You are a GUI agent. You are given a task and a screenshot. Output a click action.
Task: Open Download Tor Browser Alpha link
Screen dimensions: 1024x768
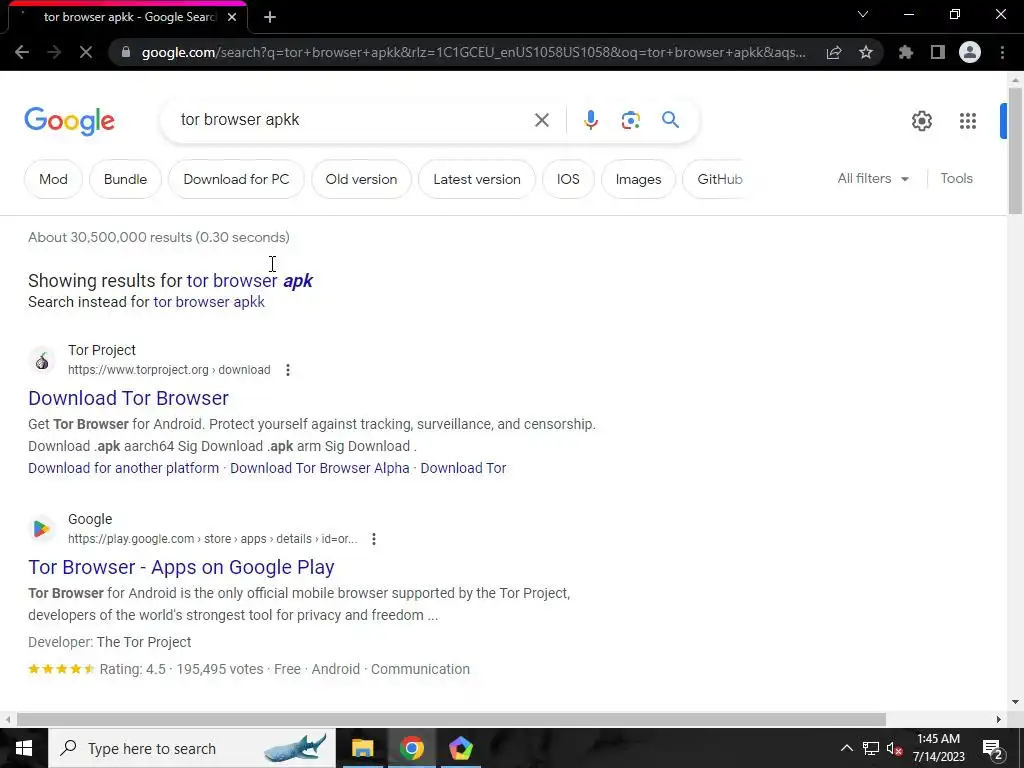[x=319, y=468]
